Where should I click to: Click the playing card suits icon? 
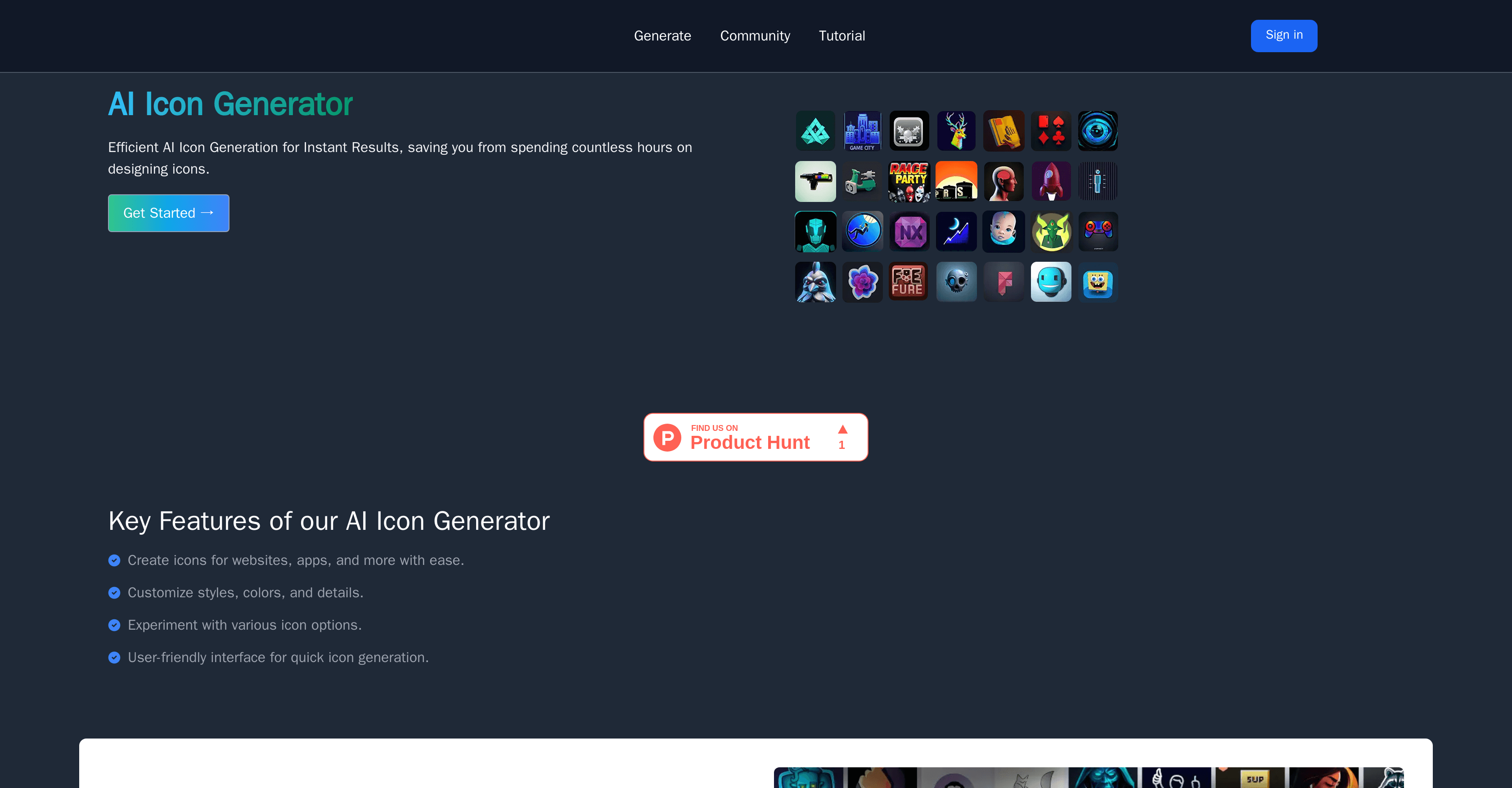point(1051,131)
